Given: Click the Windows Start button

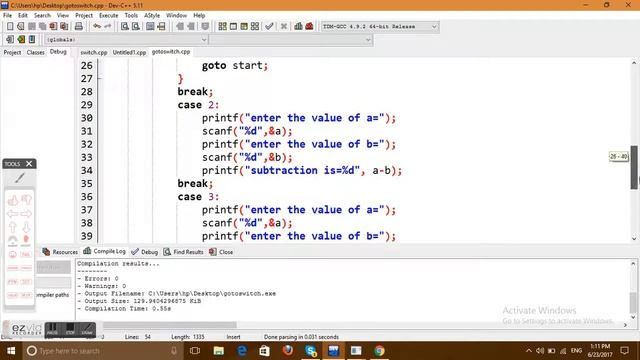Looking at the screenshot, I should pos(11,351).
